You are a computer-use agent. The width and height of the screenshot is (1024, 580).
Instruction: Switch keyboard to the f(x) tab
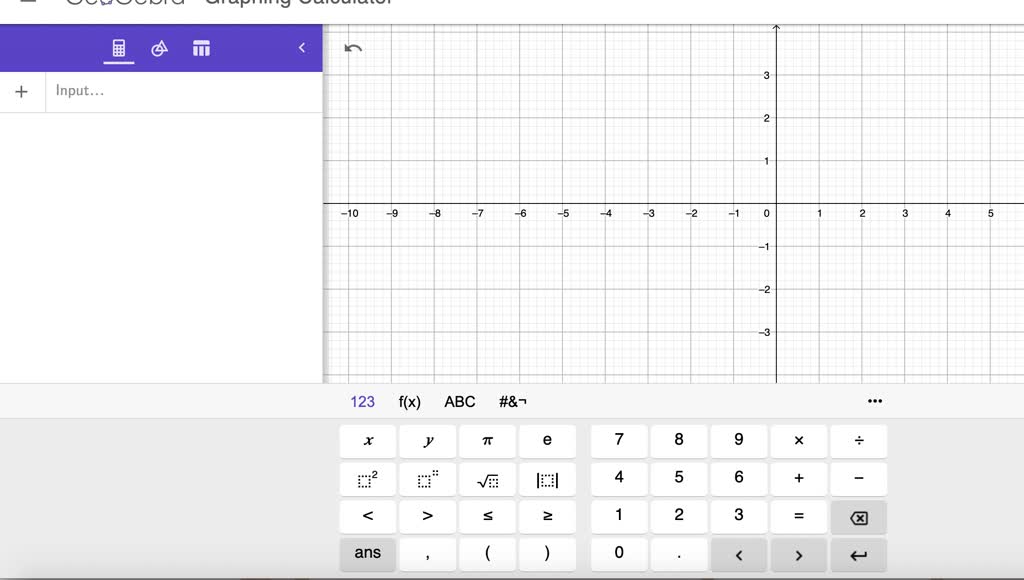[x=409, y=402]
